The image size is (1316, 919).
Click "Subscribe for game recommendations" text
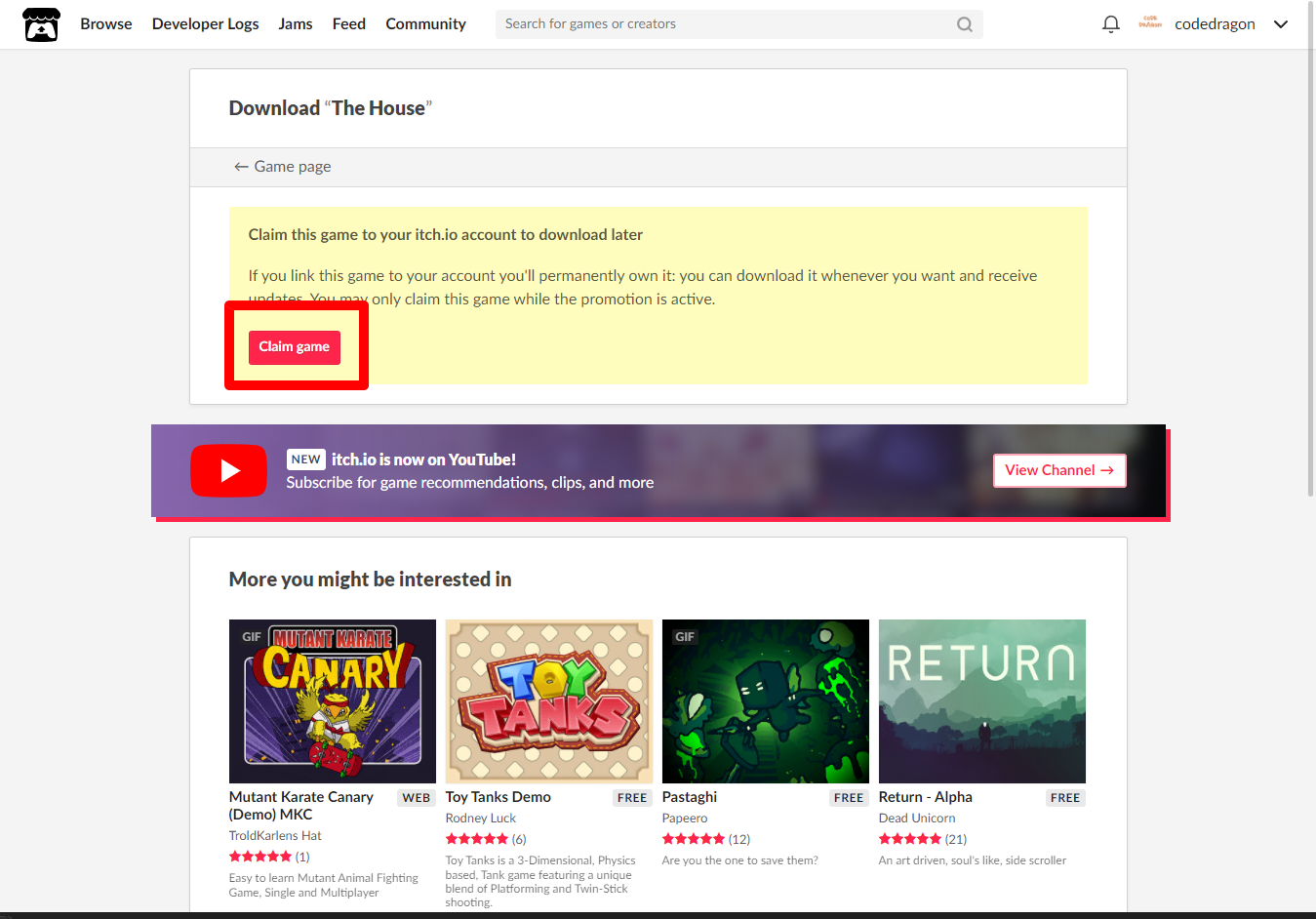click(470, 483)
